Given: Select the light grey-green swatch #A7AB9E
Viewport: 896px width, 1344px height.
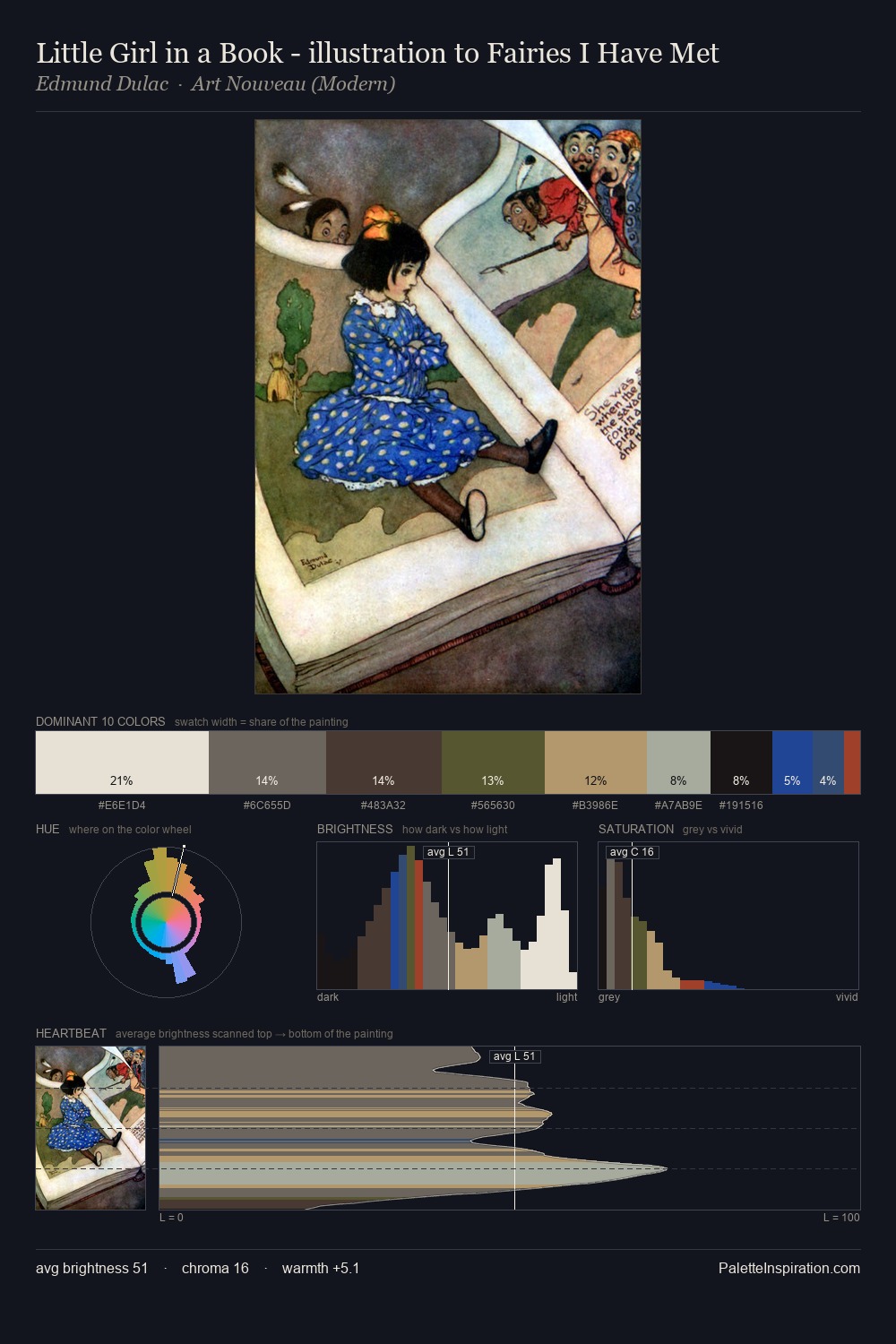Looking at the screenshot, I should (x=678, y=762).
